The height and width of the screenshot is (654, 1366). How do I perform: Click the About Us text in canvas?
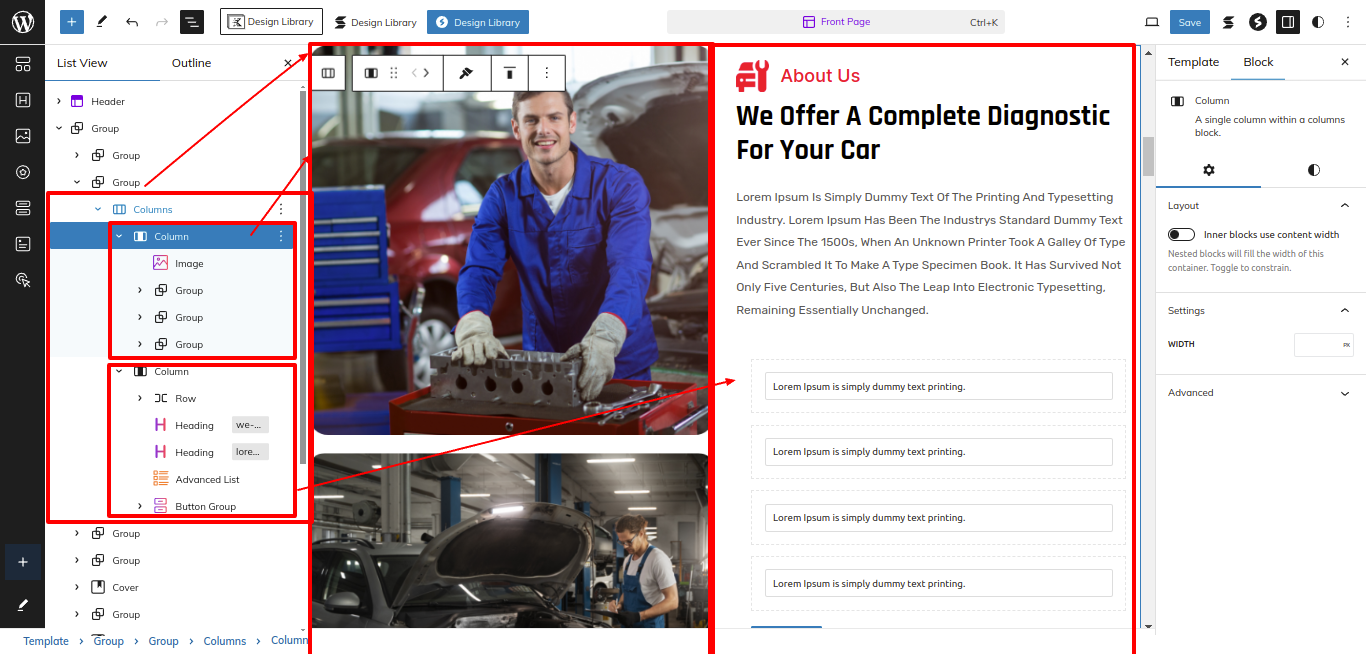[x=820, y=76]
